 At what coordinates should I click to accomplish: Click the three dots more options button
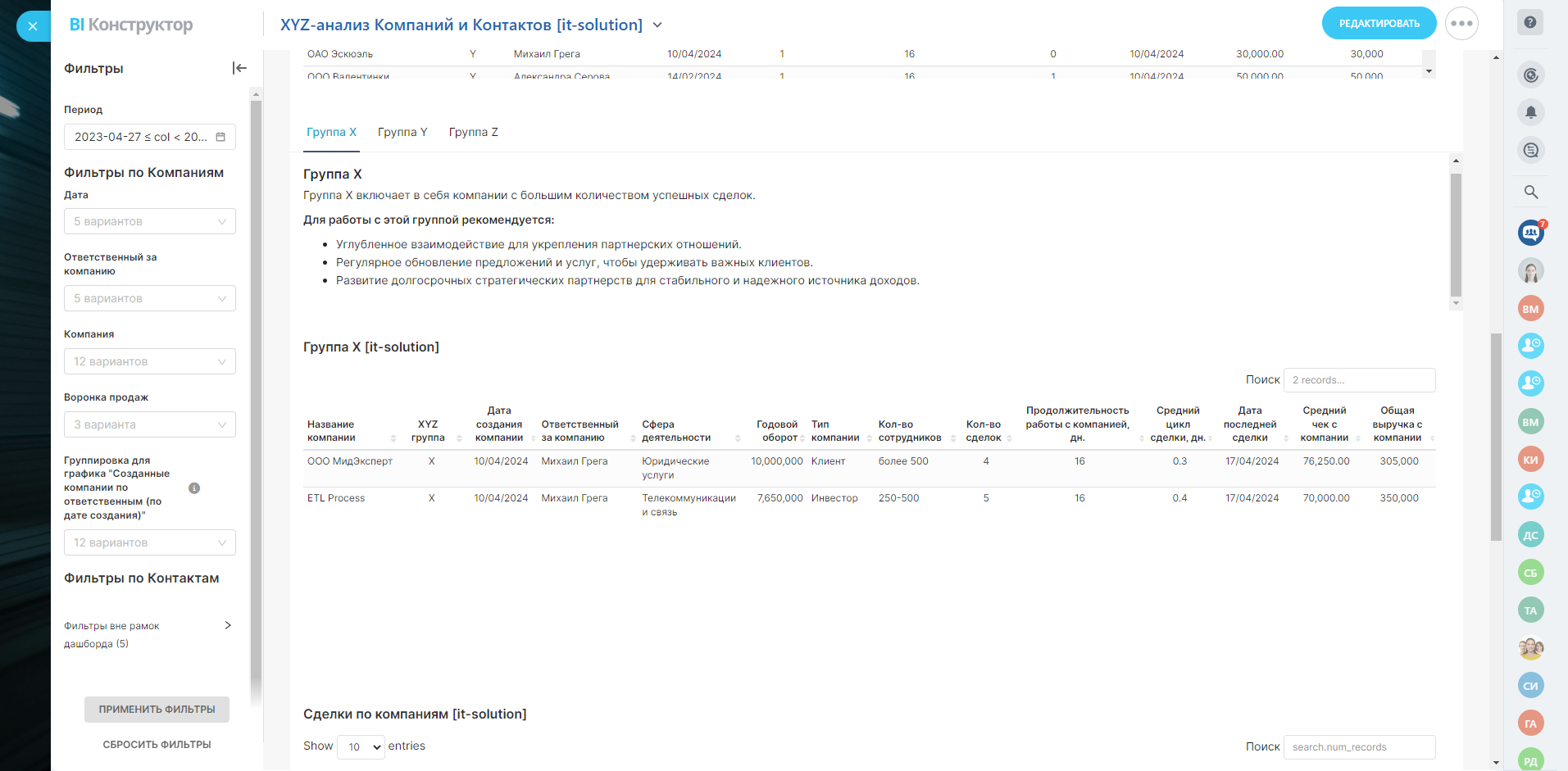(x=1461, y=24)
